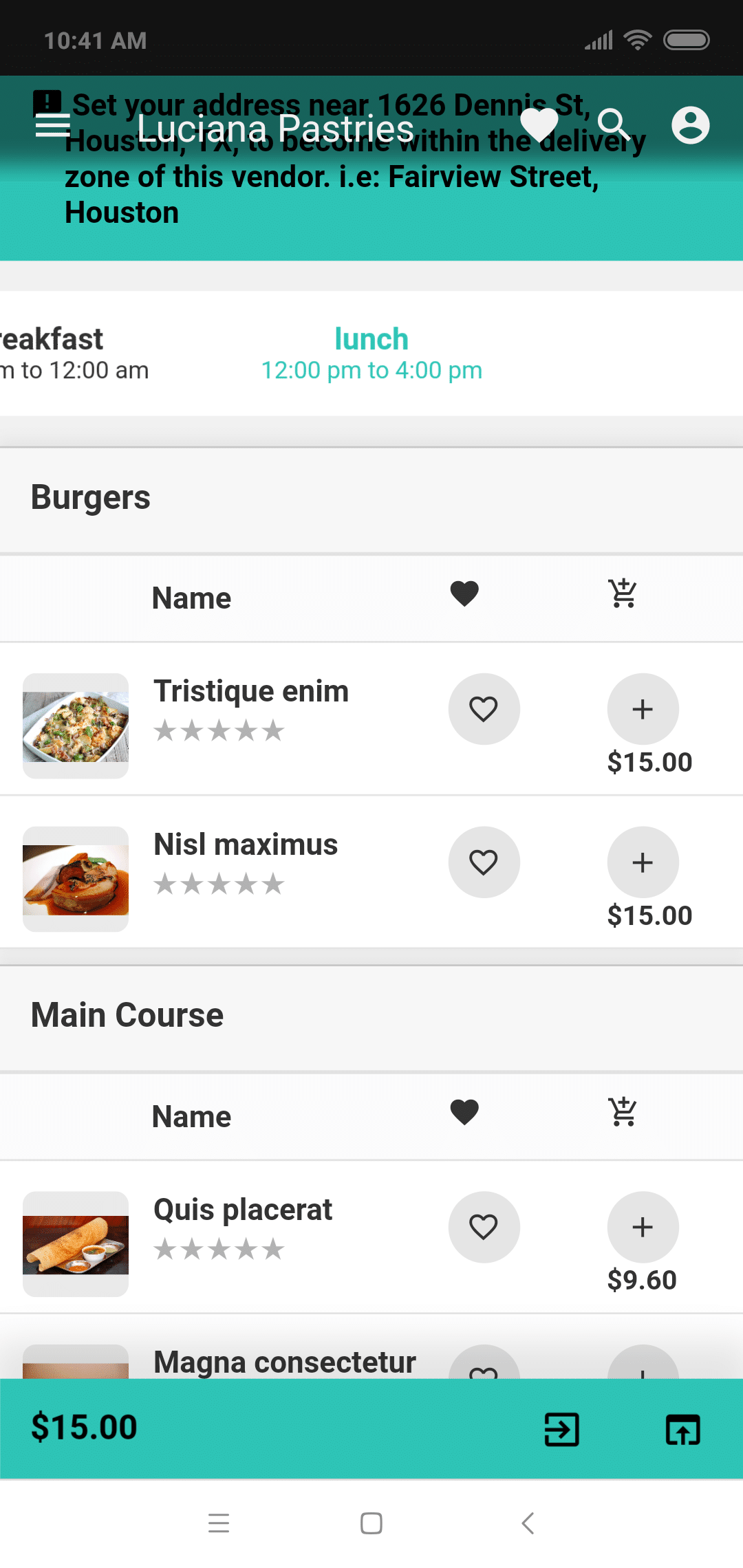Toggle favorite heart for Tristique enim
The image size is (743, 1568).
pyautogui.click(x=484, y=709)
